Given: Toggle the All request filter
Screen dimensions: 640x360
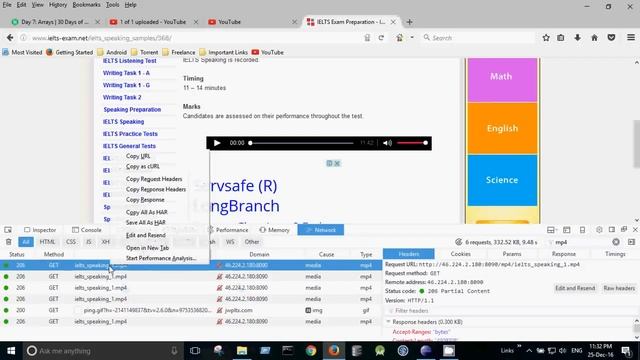Looking at the screenshot, I should [x=26, y=242].
